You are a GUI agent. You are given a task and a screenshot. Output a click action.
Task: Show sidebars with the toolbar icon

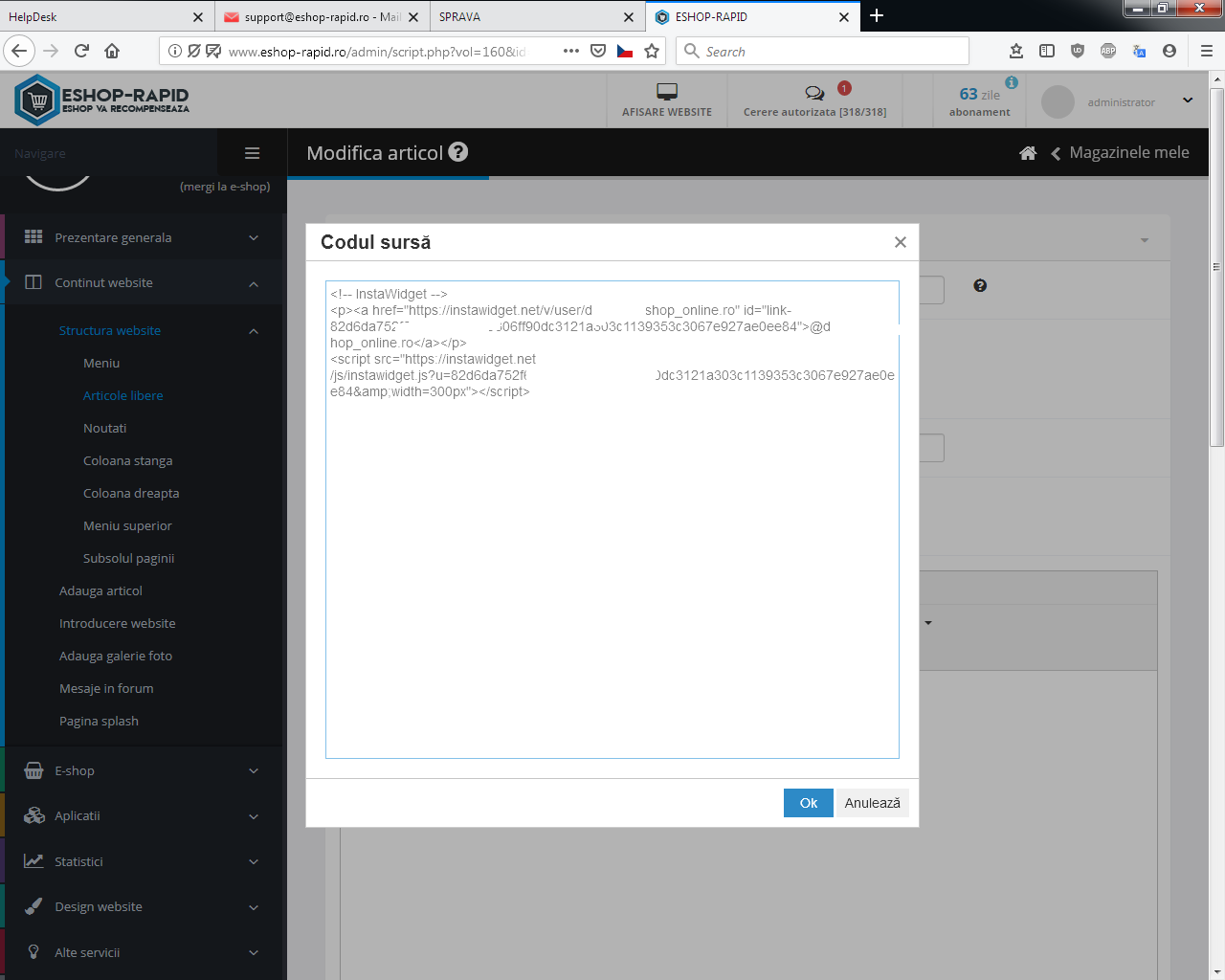tap(1047, 51)
